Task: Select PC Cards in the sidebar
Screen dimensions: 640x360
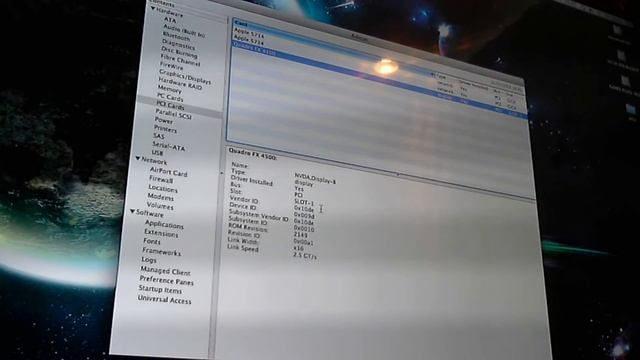Action: (170, 97)
